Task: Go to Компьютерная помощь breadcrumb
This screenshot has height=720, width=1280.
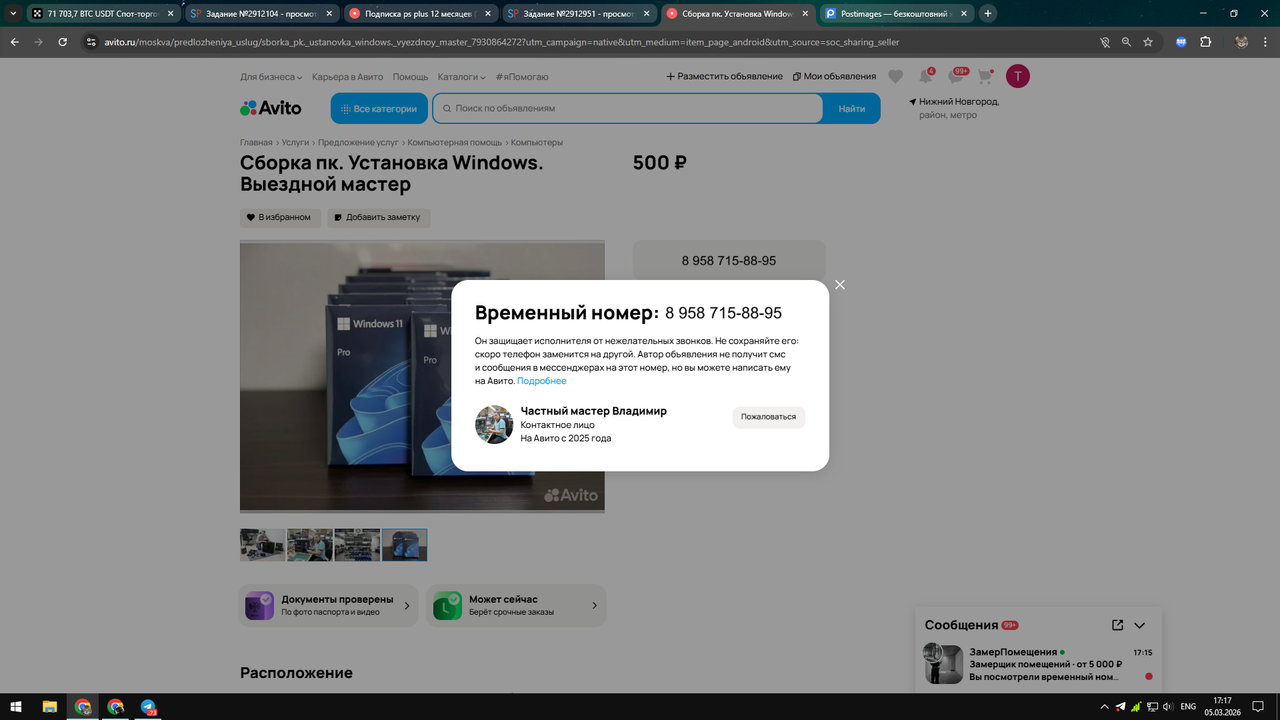Action: tap(455, 143)
